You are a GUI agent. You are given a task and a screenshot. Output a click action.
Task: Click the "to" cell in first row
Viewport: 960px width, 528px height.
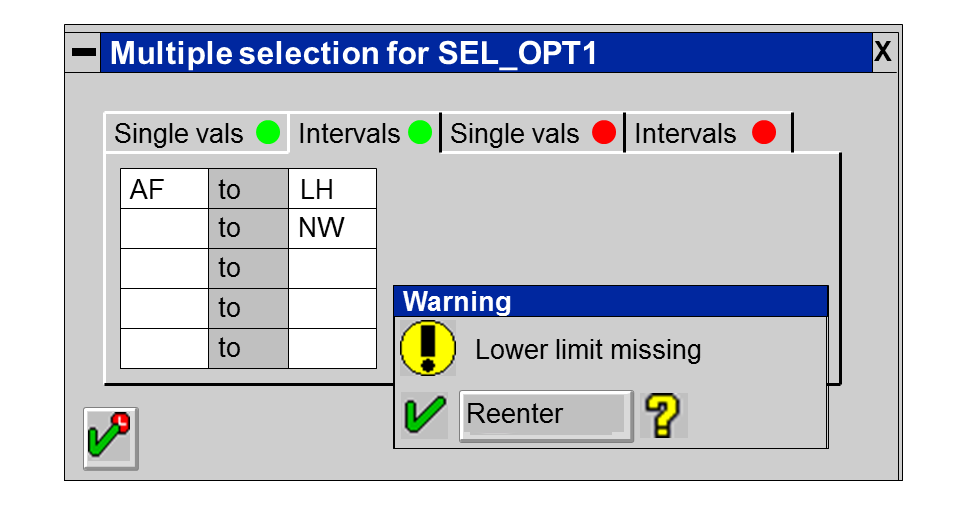tap(248, 189)
